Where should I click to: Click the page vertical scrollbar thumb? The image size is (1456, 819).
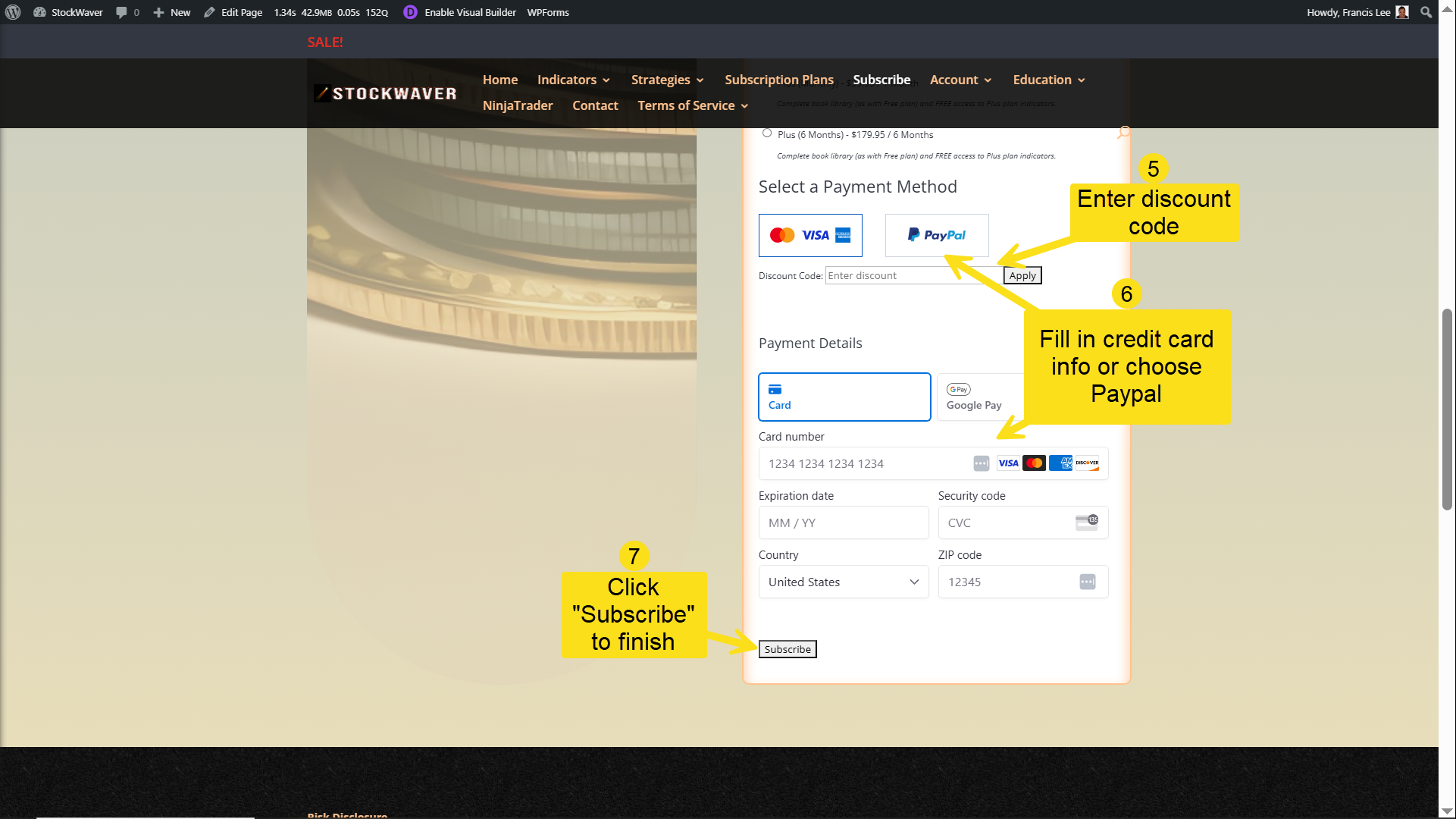[1447, 409]
